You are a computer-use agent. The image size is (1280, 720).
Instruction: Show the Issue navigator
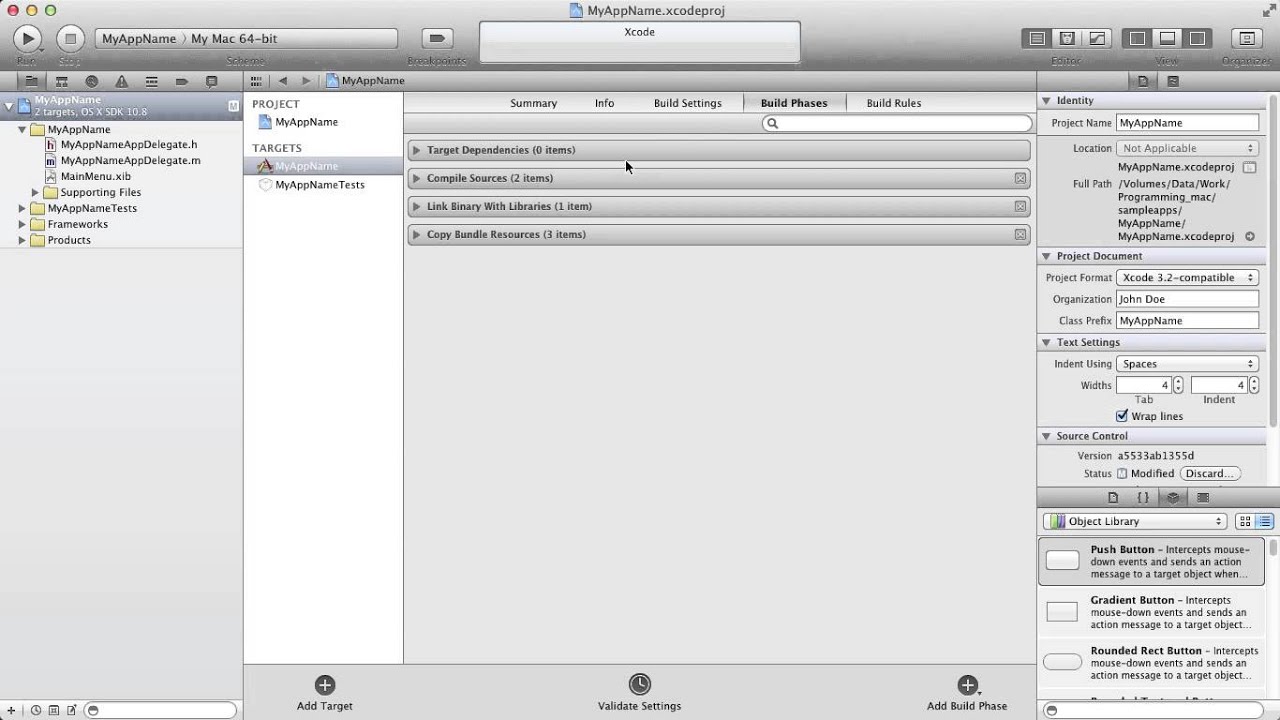[x=121, y=81]
